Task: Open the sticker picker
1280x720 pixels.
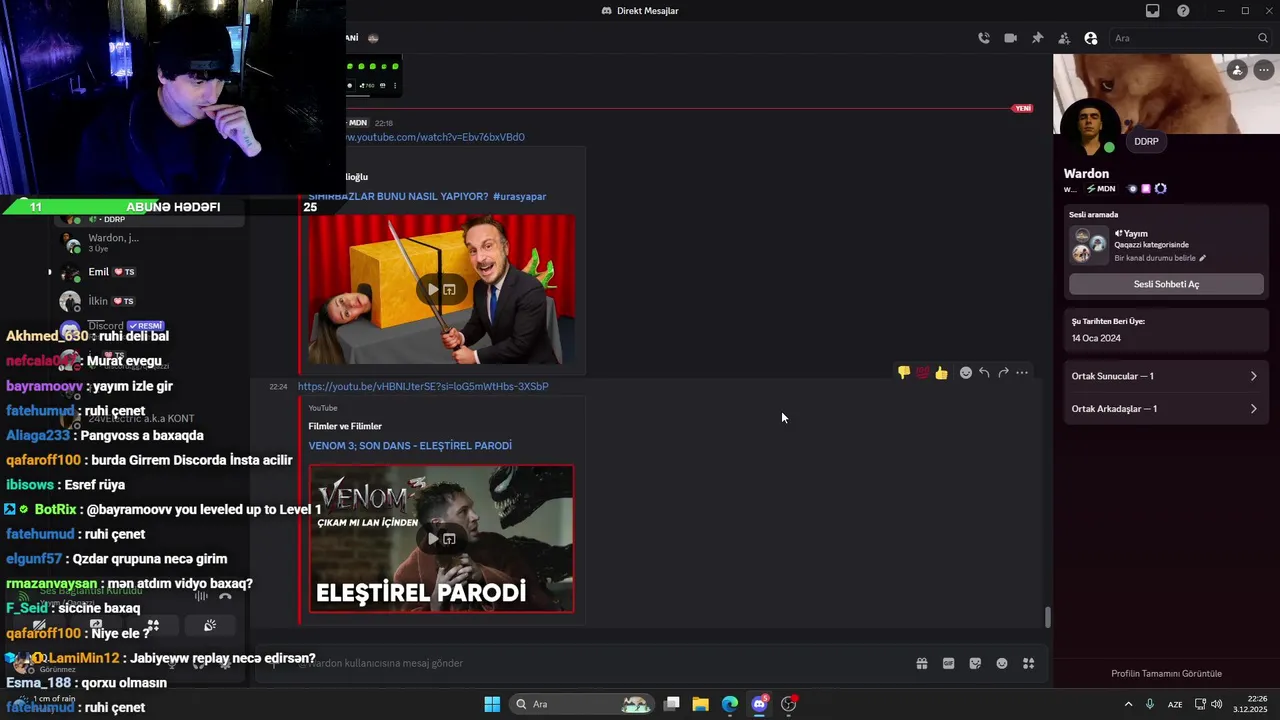Action: (975, 663)
